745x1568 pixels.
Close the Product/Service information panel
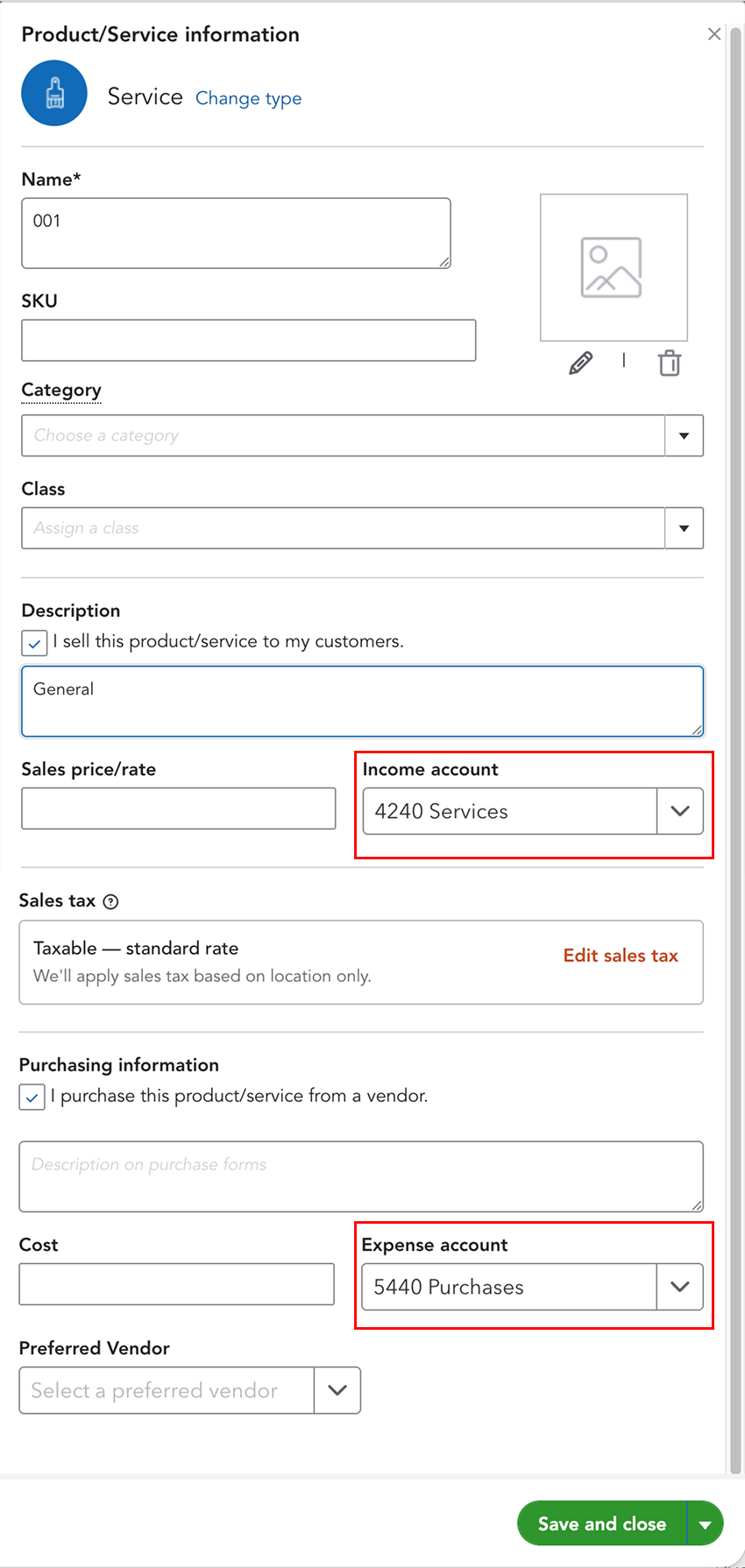click(714, 34)
